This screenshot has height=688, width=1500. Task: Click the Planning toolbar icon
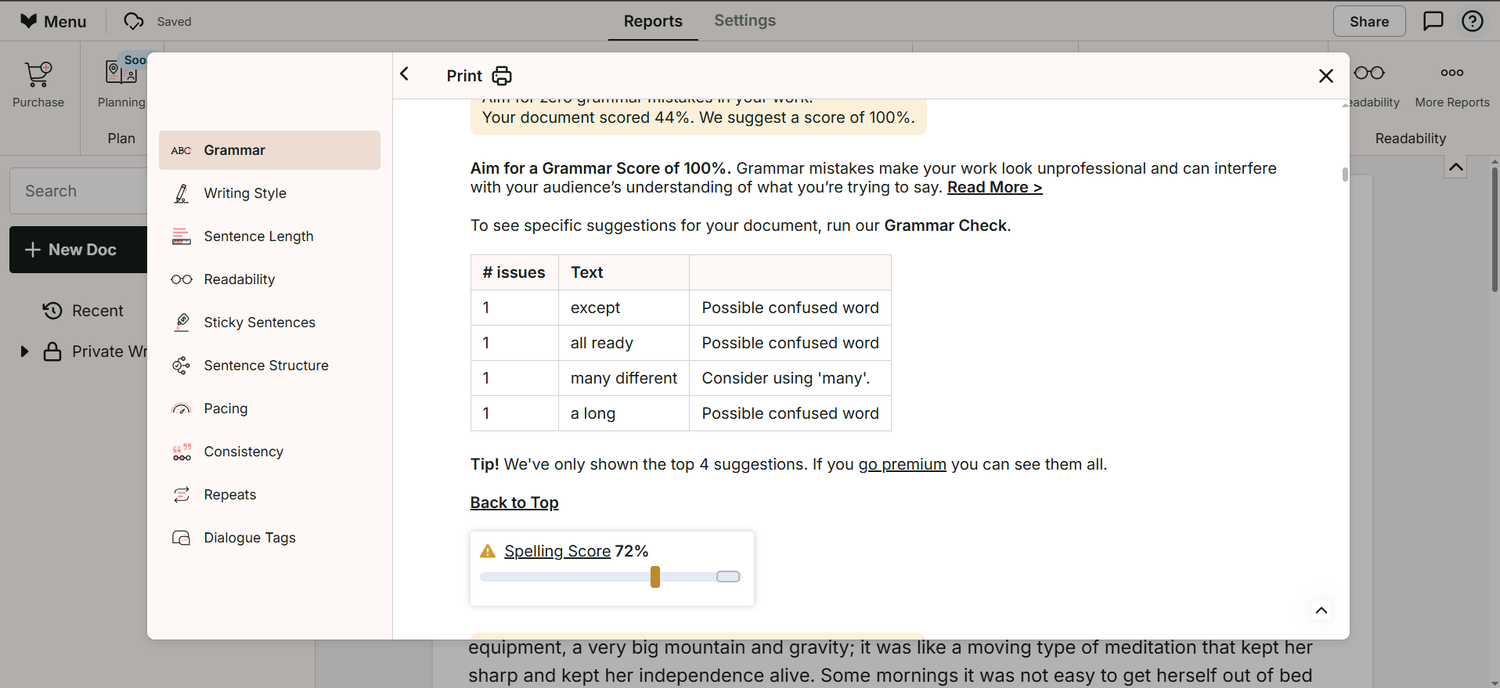[x=121, y=72]
